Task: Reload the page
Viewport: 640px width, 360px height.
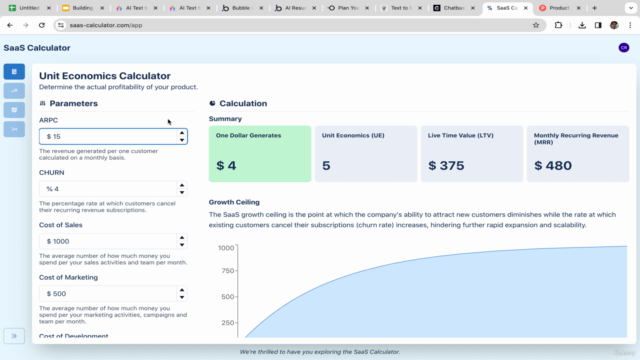Action: [x=42, y=25]
